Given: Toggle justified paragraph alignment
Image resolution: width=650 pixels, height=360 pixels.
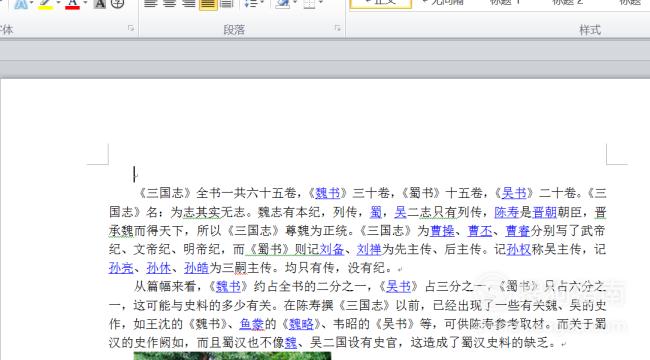Looking at the screenshot, I should click(x=208, y=4).
